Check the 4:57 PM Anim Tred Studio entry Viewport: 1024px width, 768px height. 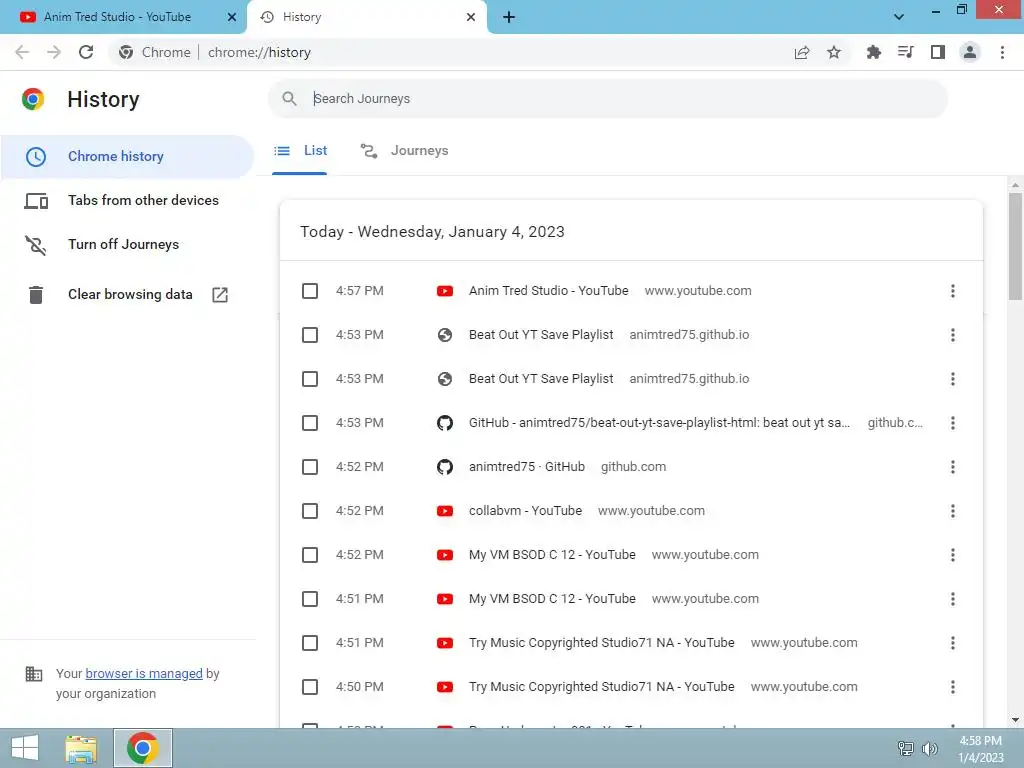310,291
